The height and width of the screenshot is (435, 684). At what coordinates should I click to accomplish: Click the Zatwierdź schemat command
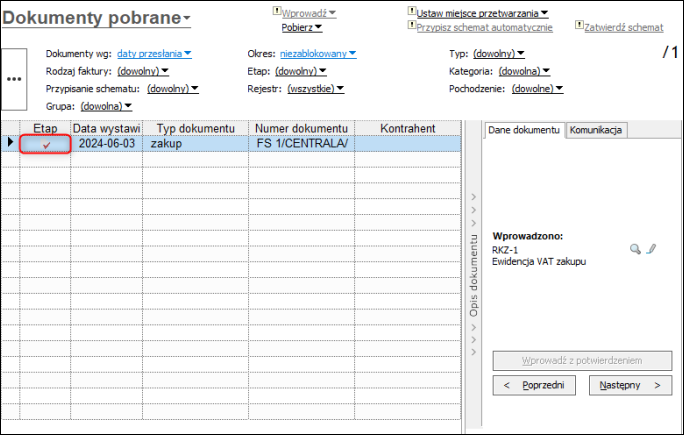click(623, 27)
